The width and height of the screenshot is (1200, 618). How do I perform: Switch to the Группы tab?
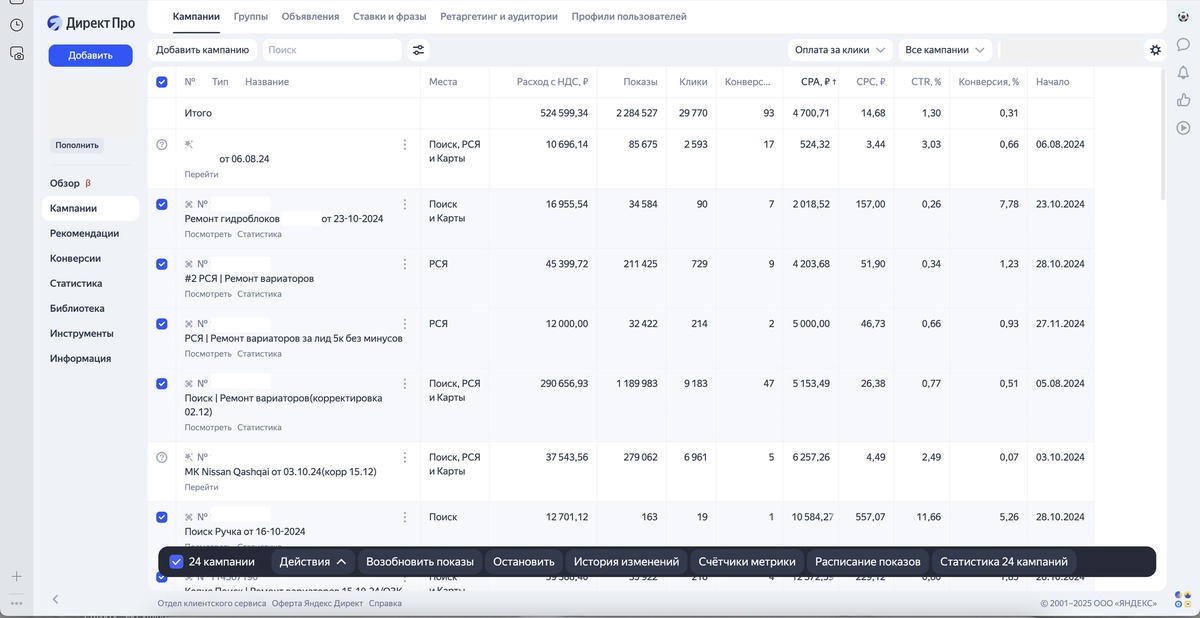(250, 17)
